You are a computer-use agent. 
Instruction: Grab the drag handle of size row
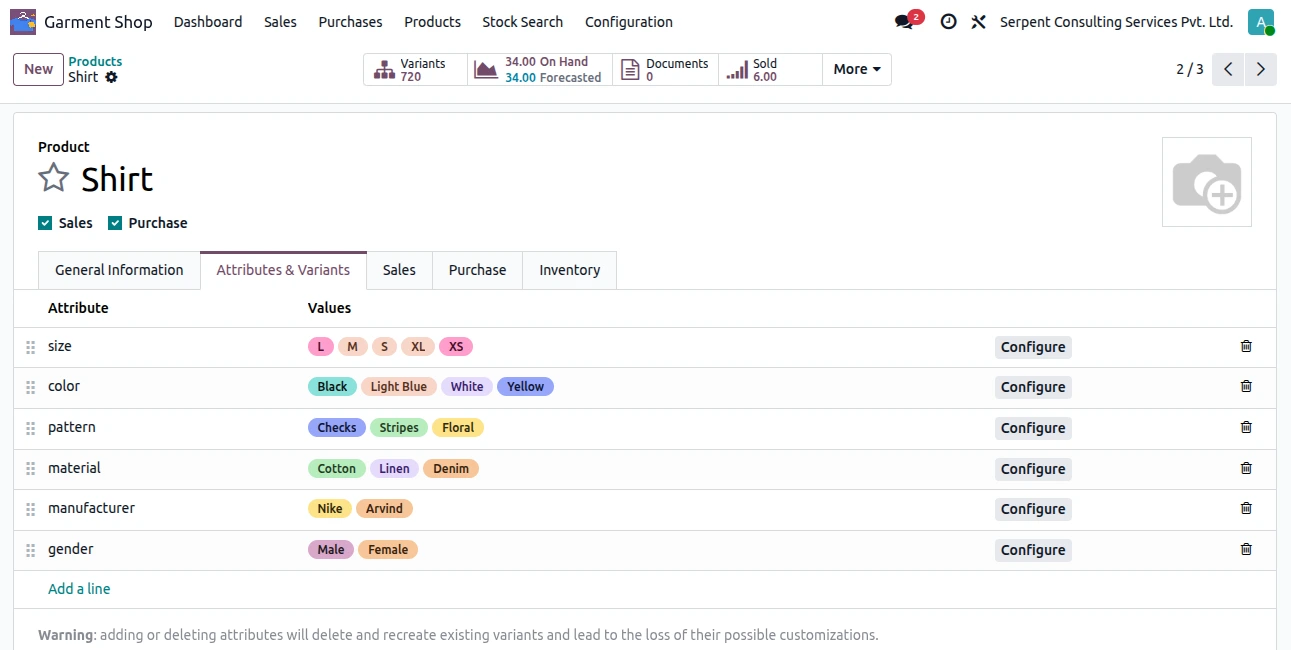tap(30, 347)
